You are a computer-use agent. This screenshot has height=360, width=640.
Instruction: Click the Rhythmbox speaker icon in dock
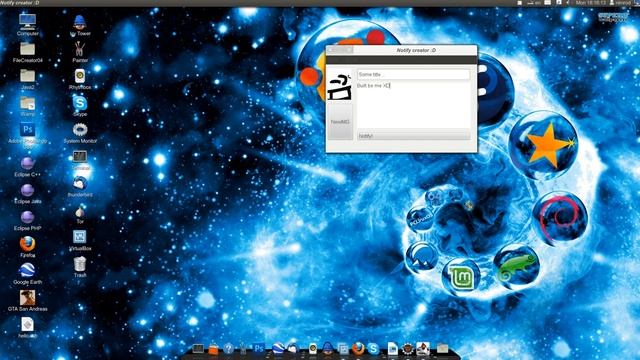(313, 349)
